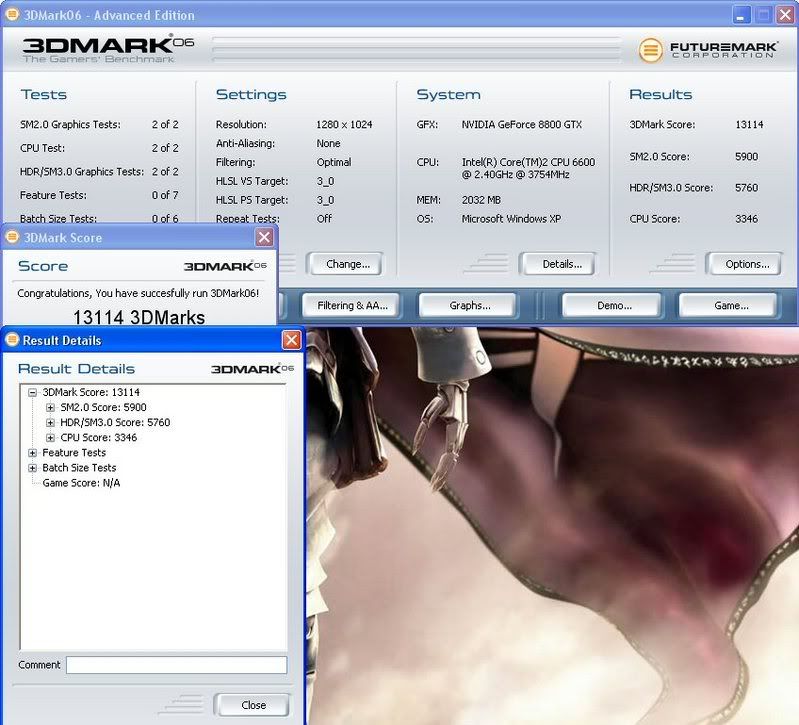The image size is (799, 725).
Task: Expand the Feature Tests tree node
Action: pyautogui.click(x=33, y=453)
